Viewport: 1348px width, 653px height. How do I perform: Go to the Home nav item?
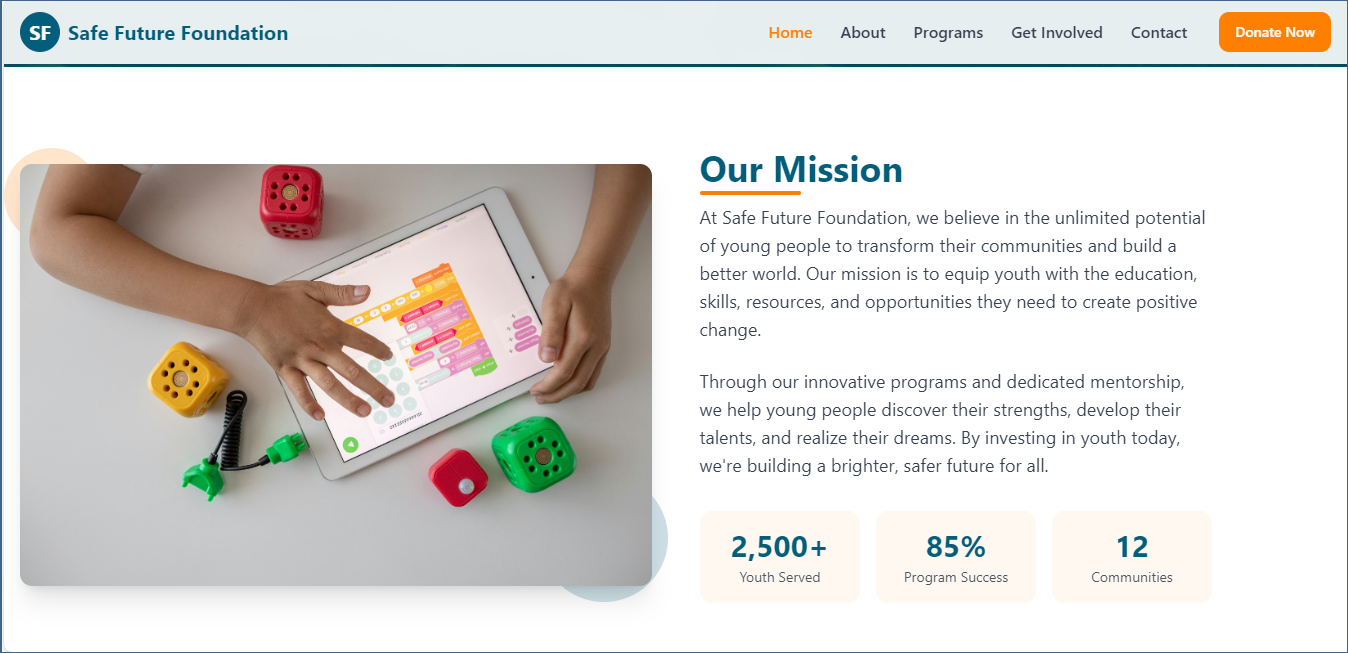790,33
